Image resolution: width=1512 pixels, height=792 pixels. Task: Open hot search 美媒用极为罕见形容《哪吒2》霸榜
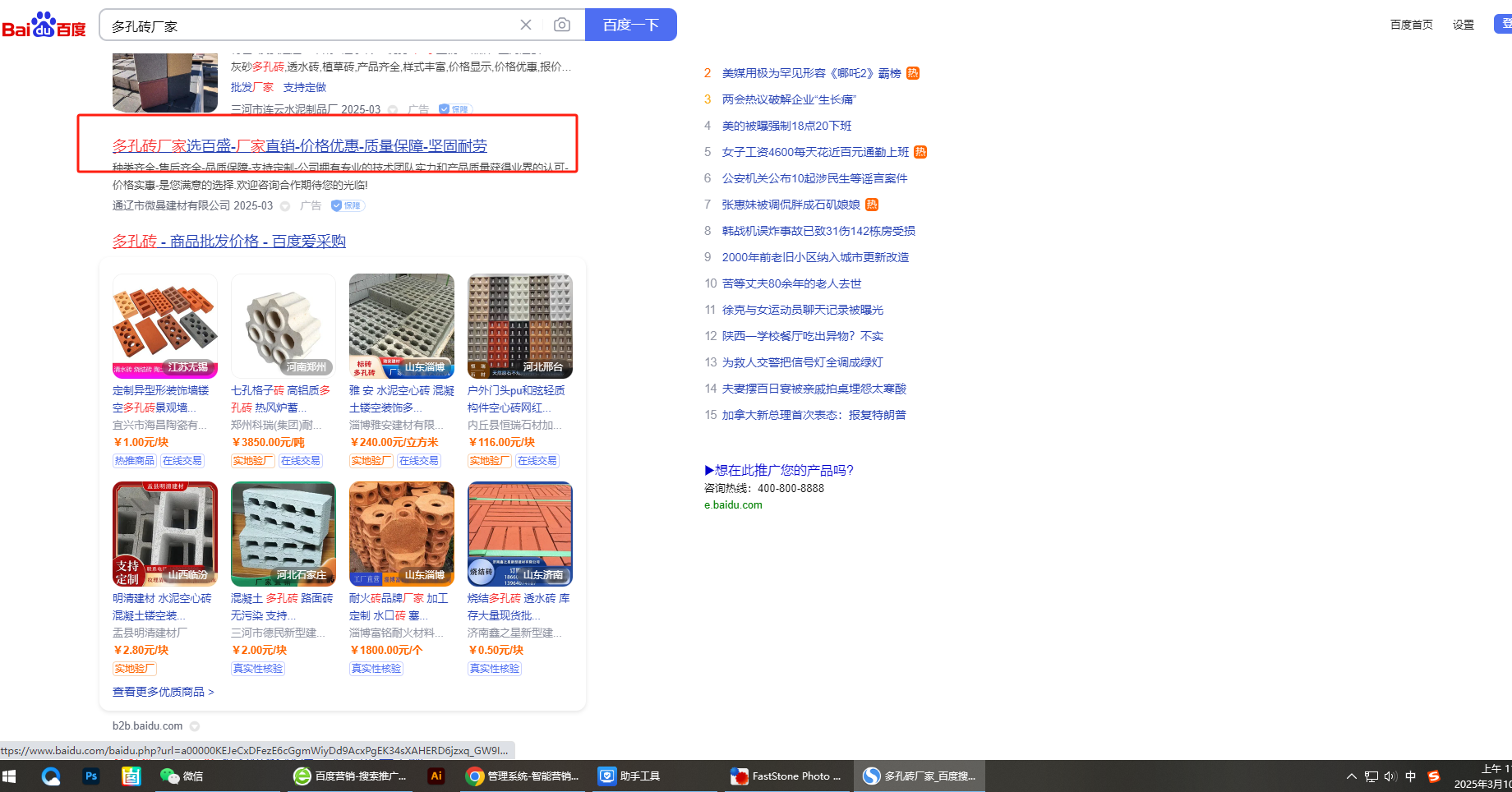click(812, 73)
